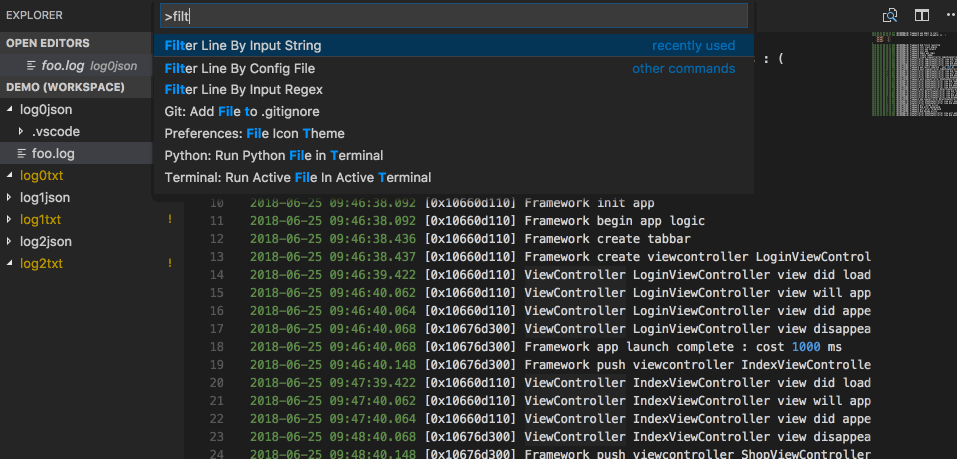The image size is (957, 459).
Task: Click the line 'Framework begin app logic'
Action: click(x=615, y=220)
